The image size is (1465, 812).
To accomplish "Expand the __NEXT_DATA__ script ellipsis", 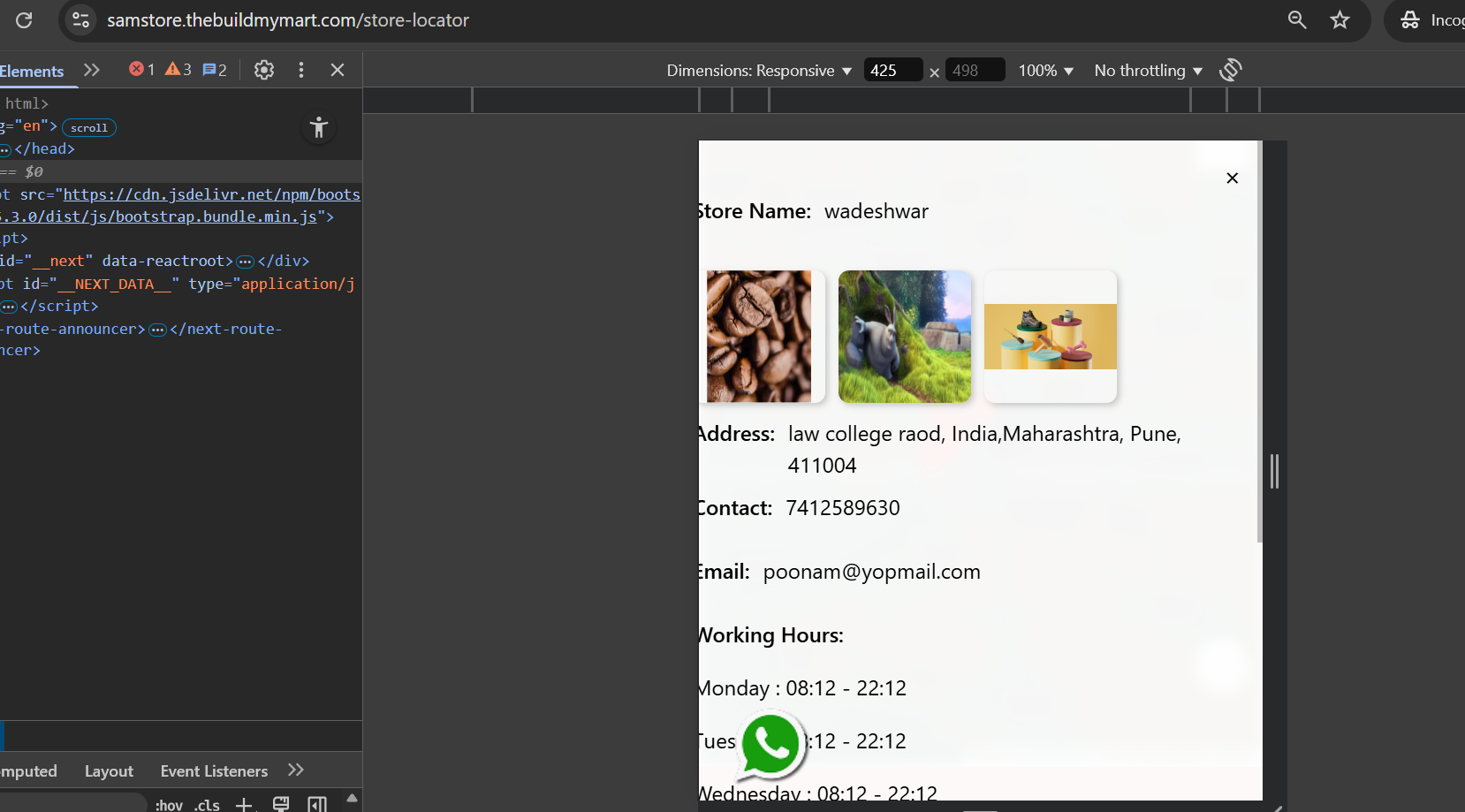I will coord(9,307).
